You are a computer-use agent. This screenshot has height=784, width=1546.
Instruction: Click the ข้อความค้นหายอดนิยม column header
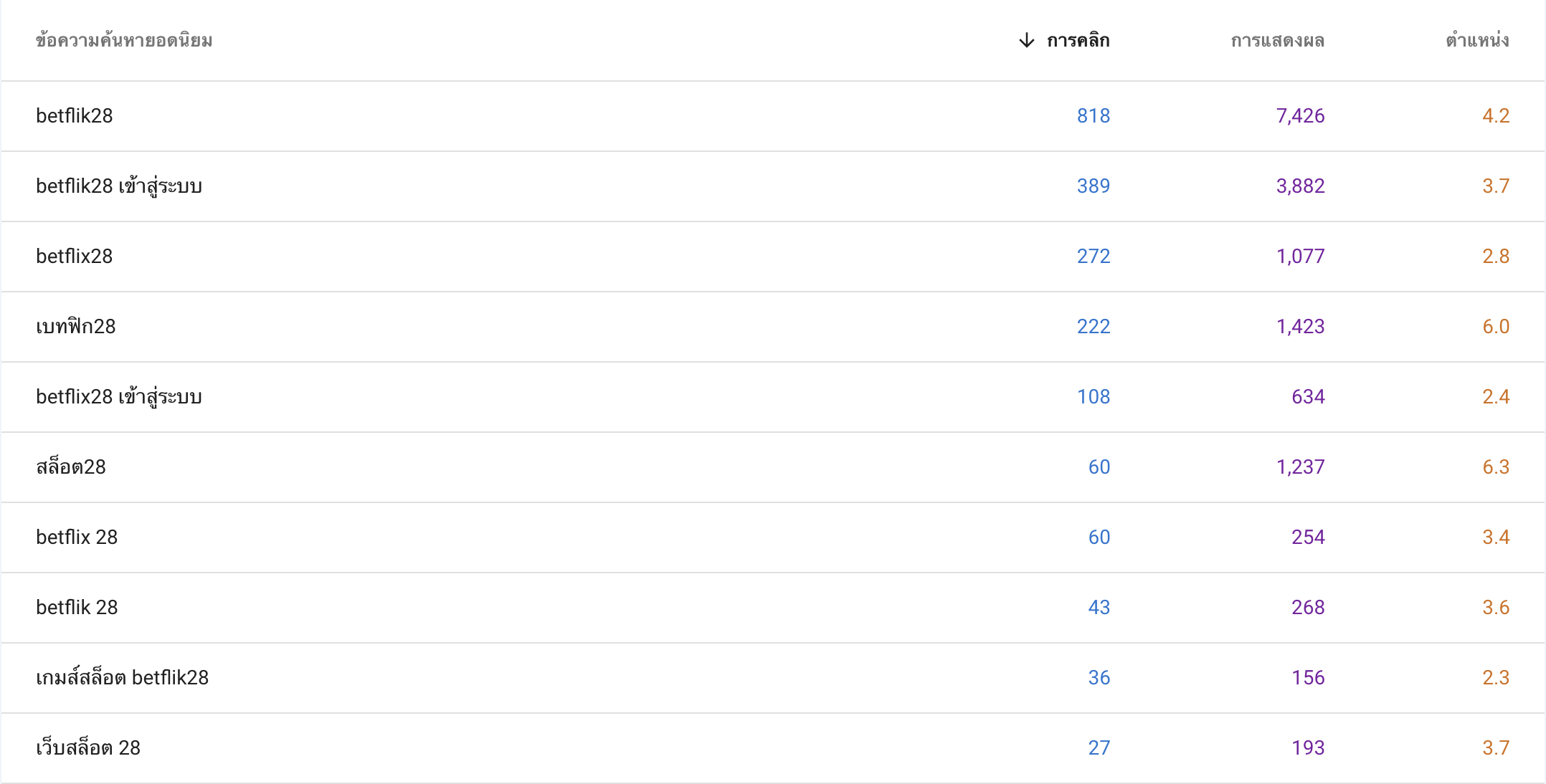coord(124,40)
